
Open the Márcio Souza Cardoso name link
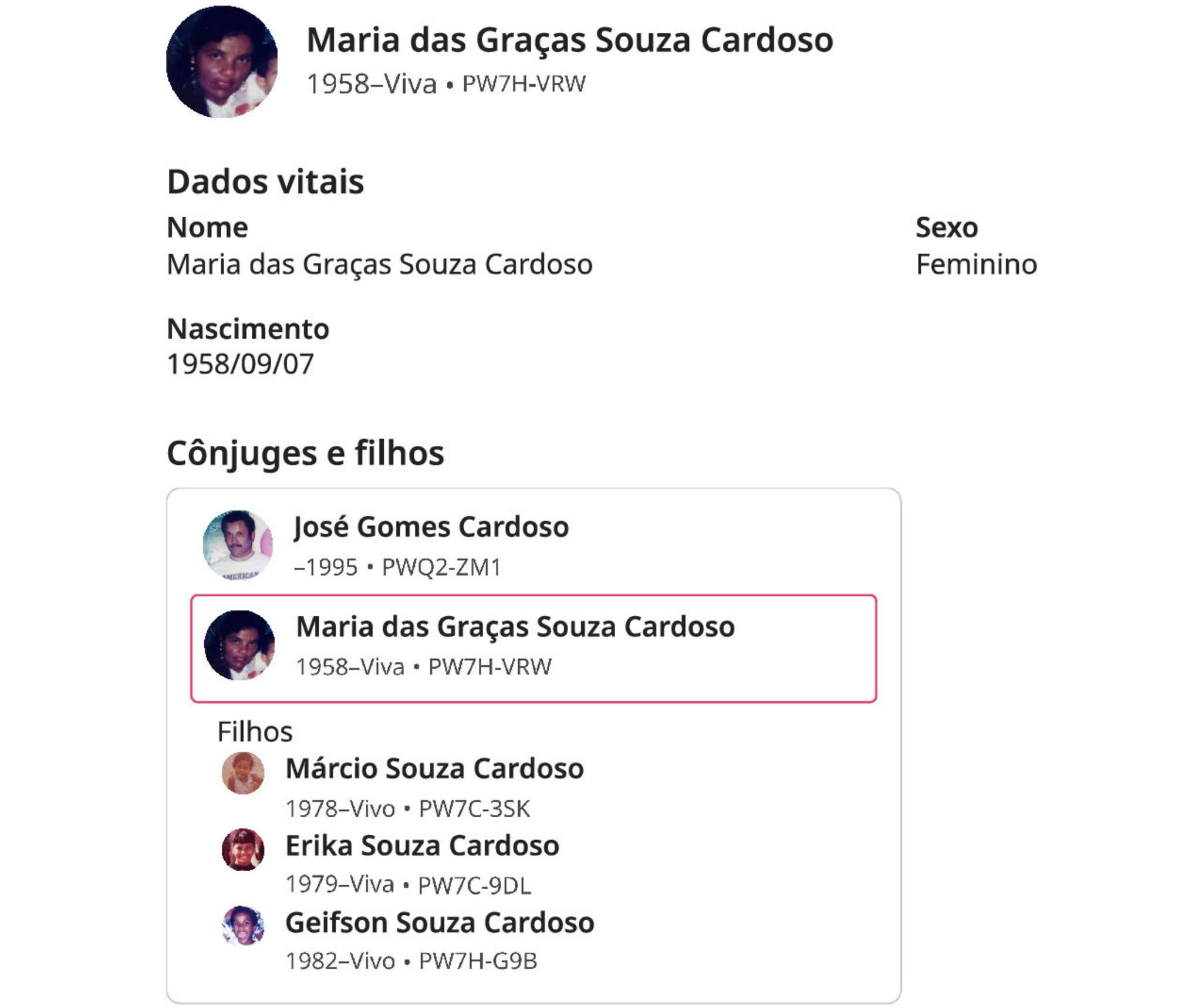point(434,768)
